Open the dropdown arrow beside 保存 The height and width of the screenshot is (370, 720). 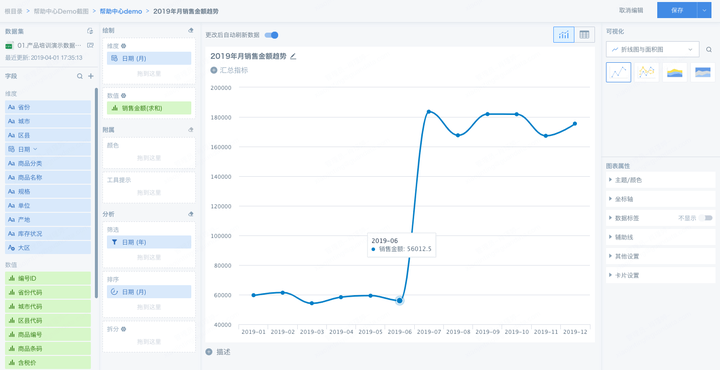click(704, 10)
